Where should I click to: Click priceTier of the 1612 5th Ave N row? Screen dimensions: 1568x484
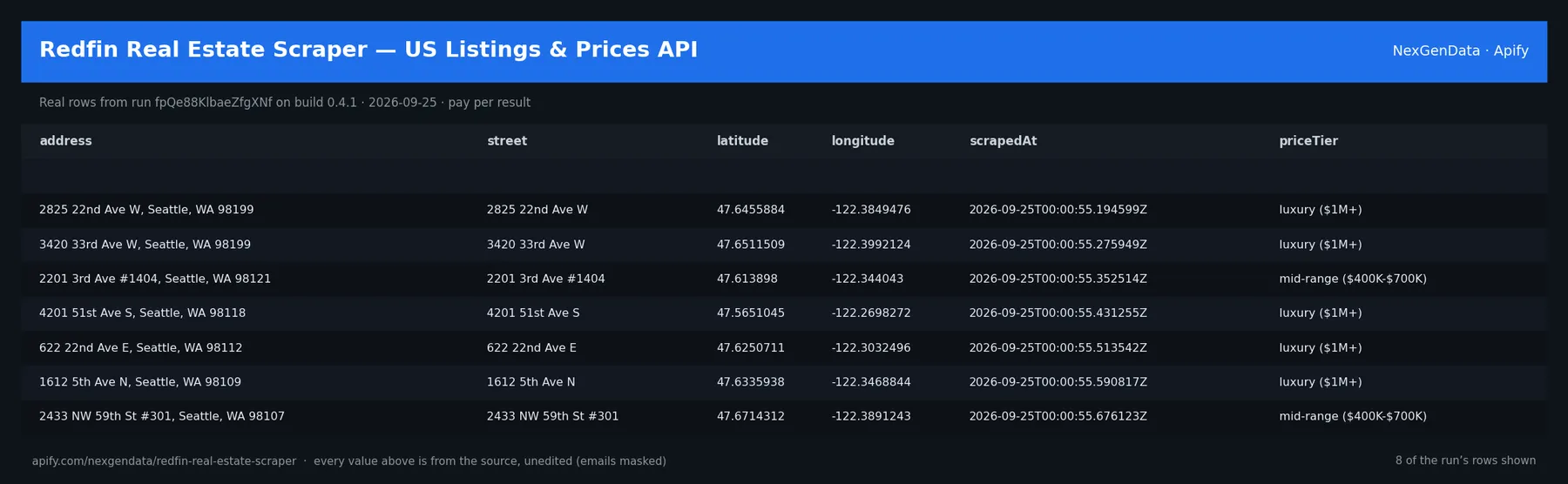point(1321,382)
